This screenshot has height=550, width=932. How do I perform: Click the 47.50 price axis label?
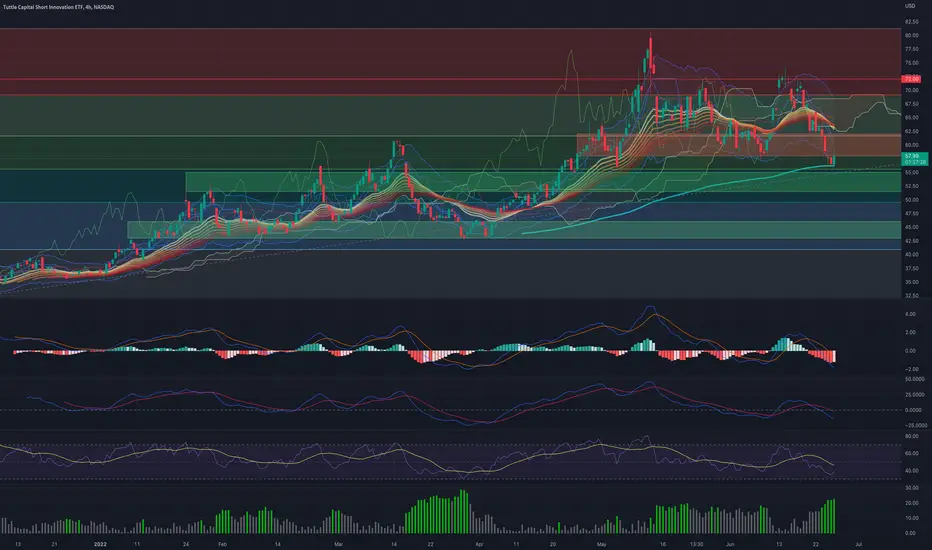click(x=911, y=213)
